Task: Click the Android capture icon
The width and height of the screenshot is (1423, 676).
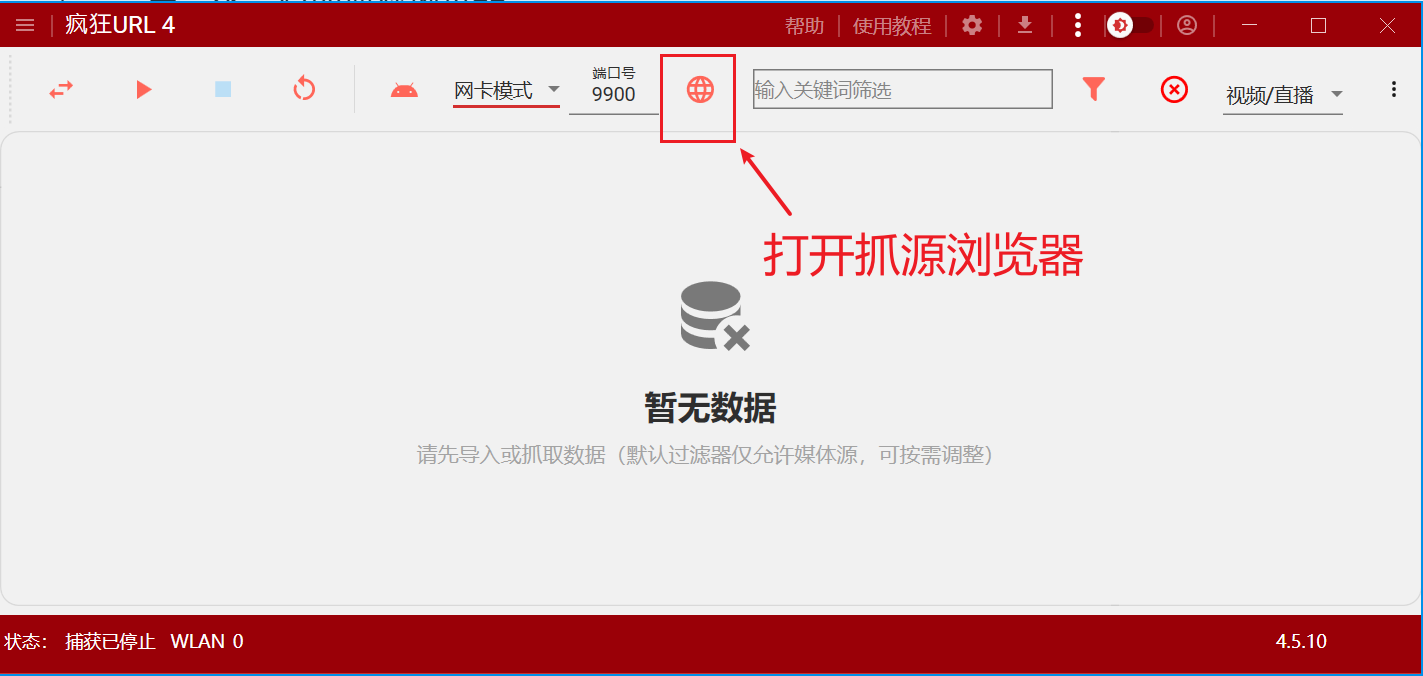Action: (404, 89)
